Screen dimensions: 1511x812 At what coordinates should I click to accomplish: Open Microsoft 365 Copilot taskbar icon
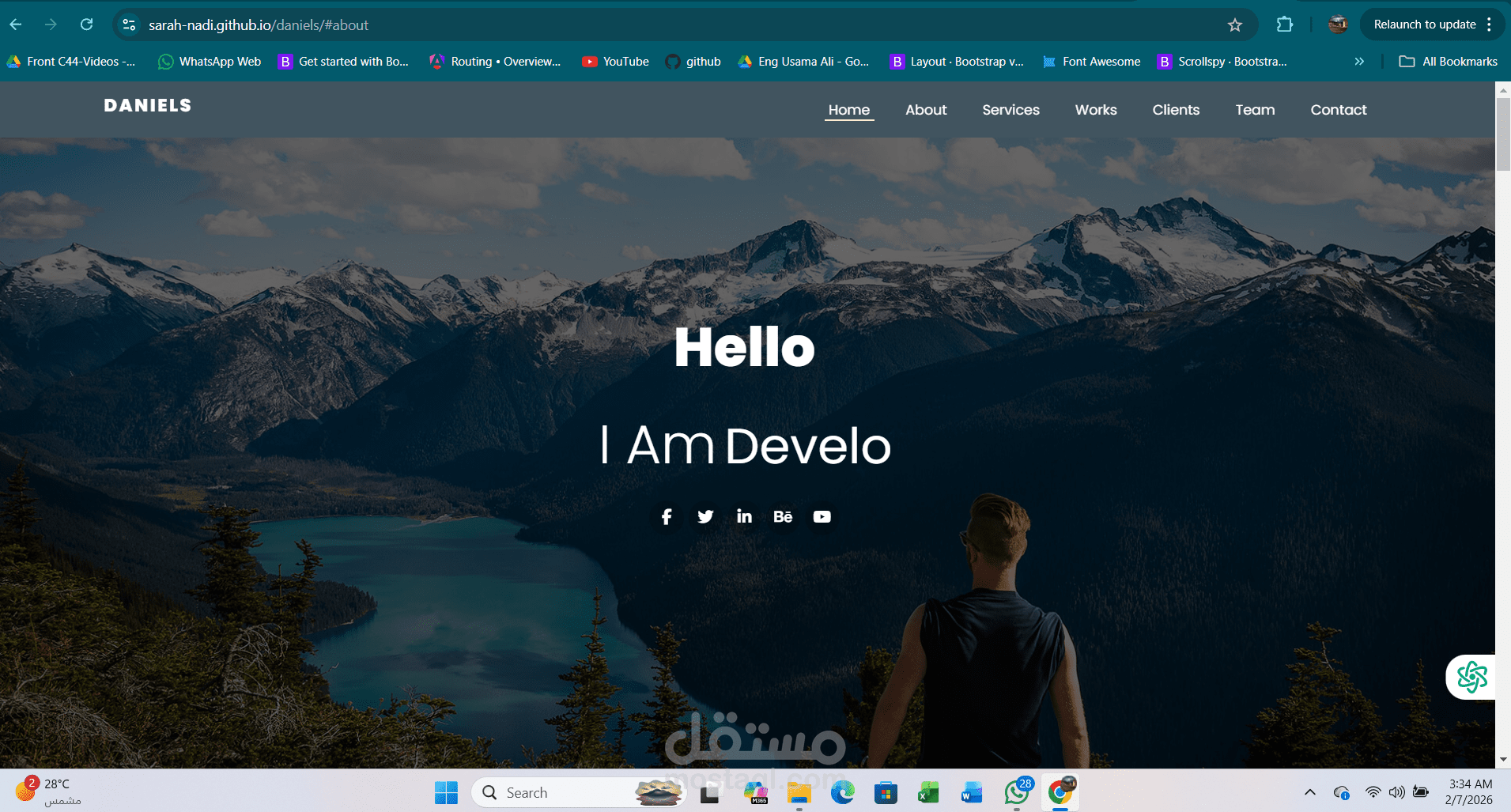[756, 792]
